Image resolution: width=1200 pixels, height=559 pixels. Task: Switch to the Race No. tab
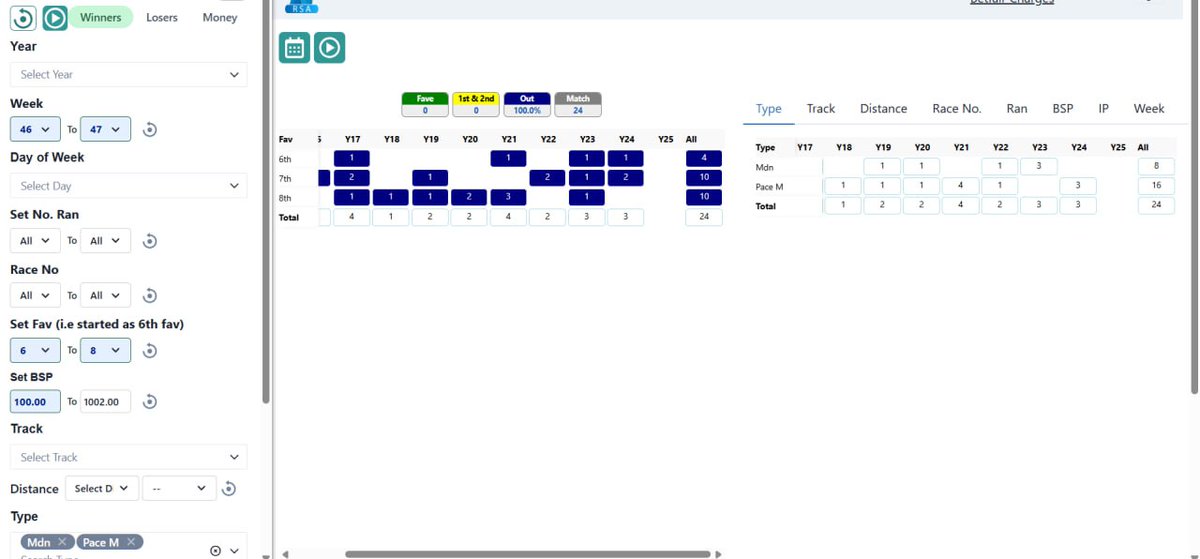956,108
